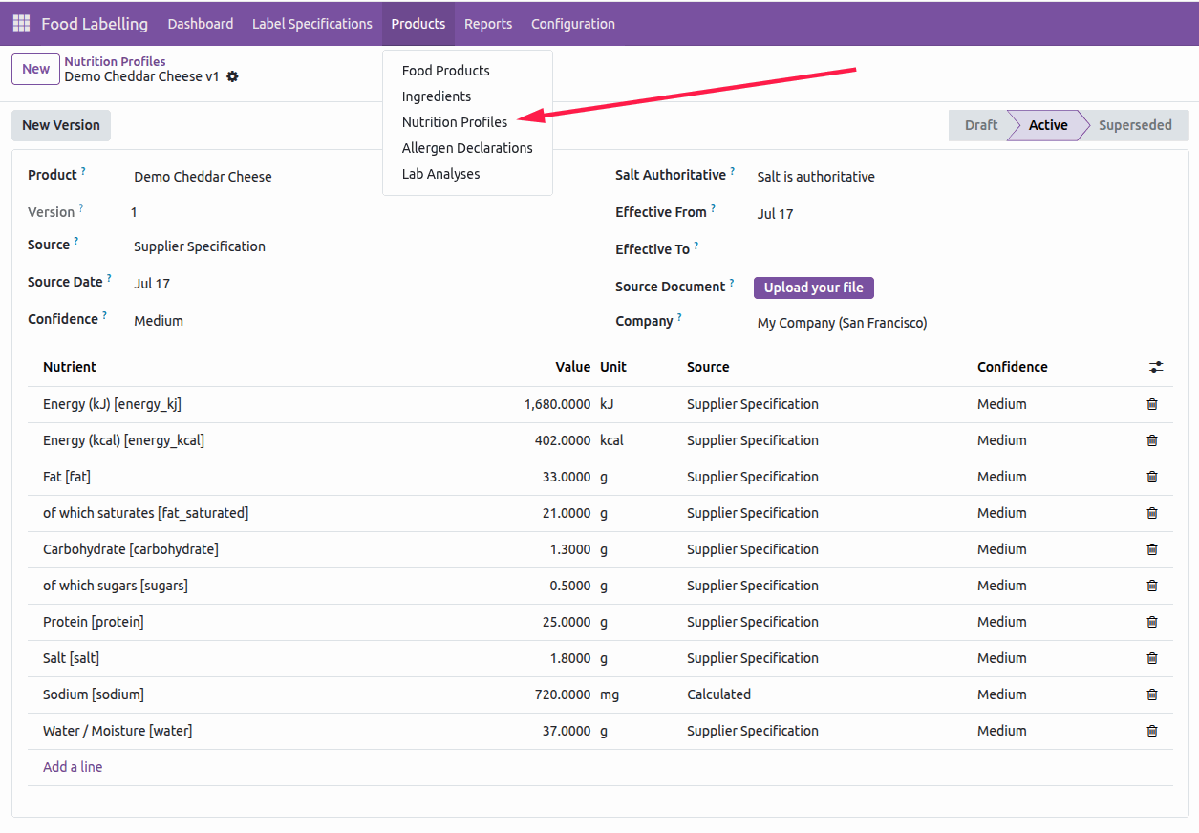Open the Reports menu

(x=488, y=24)
